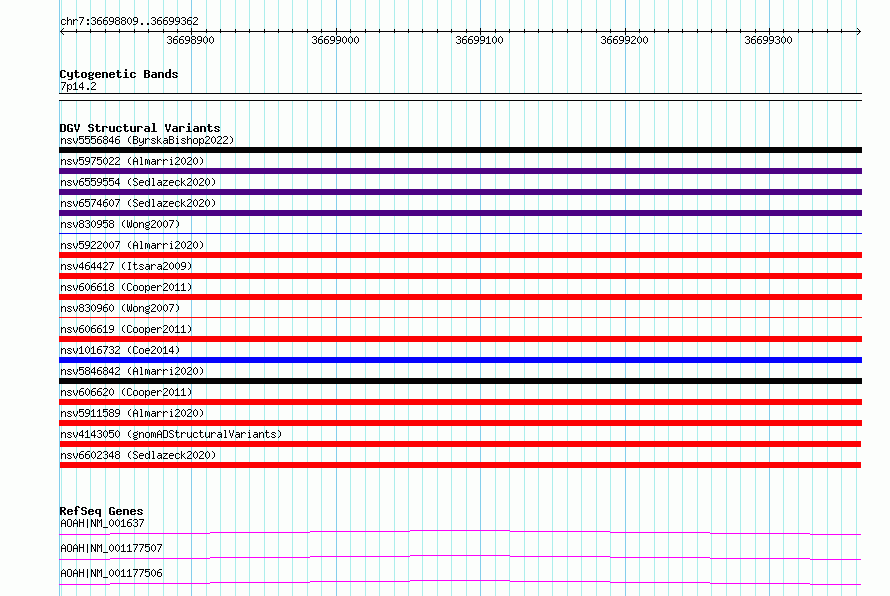The width and height of the screenshot is (890, 596).
Task: Click the blue bar under nsv1016732
Action: (460, 360)
